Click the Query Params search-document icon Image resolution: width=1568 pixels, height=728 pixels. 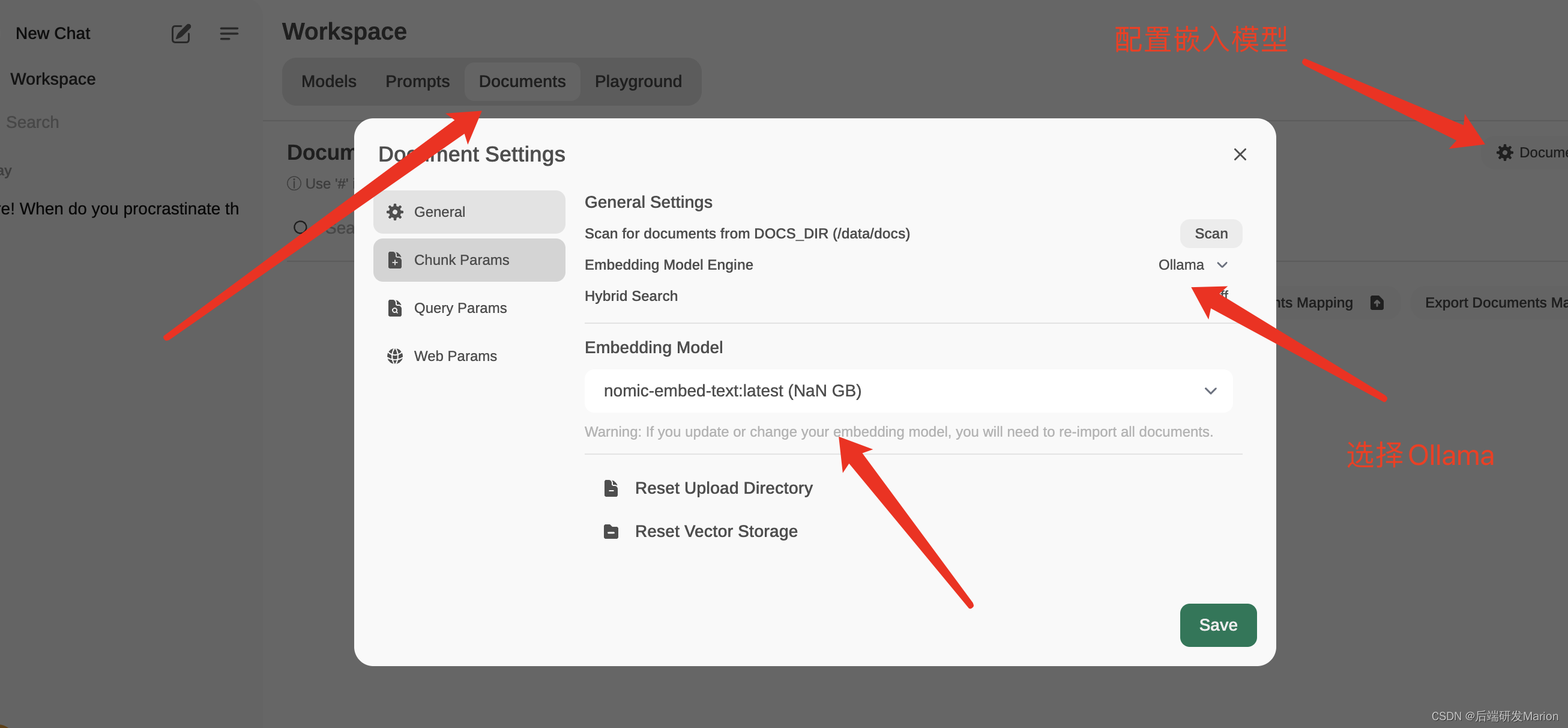point(395,308)
